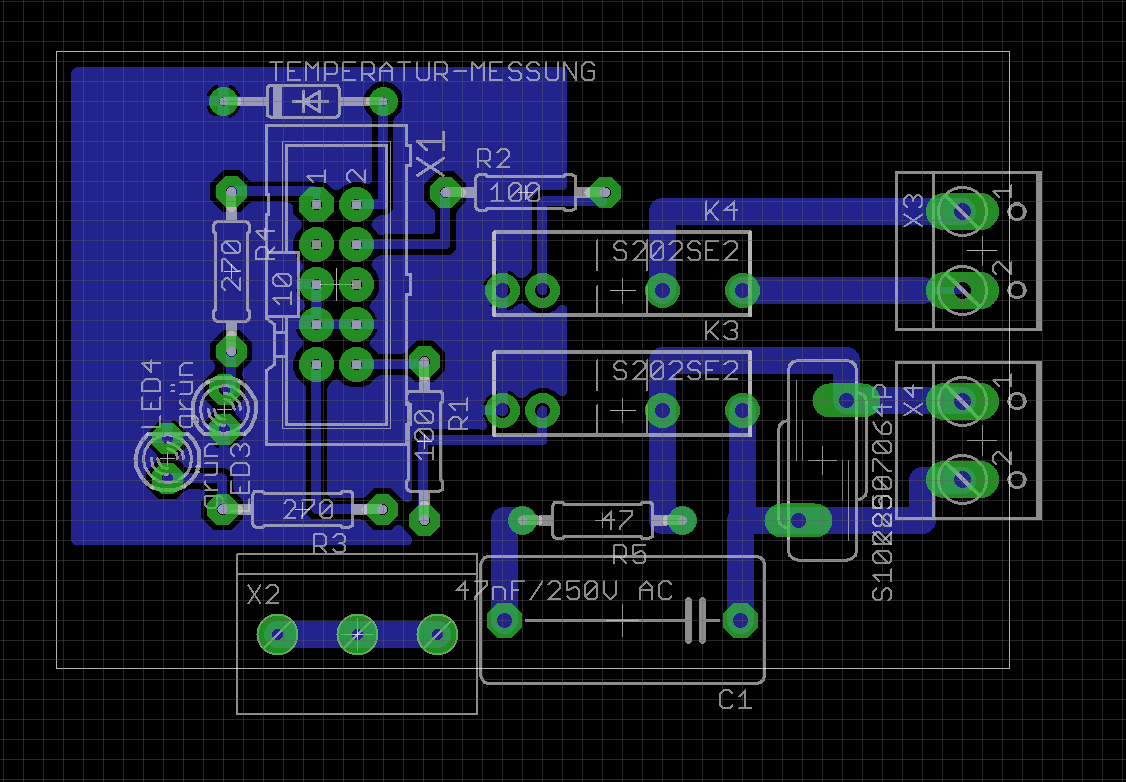This screenshot has width=1126, height=782.
Task: Select the leftmost pad of relay K4
Action: click(x=502, y=291)
